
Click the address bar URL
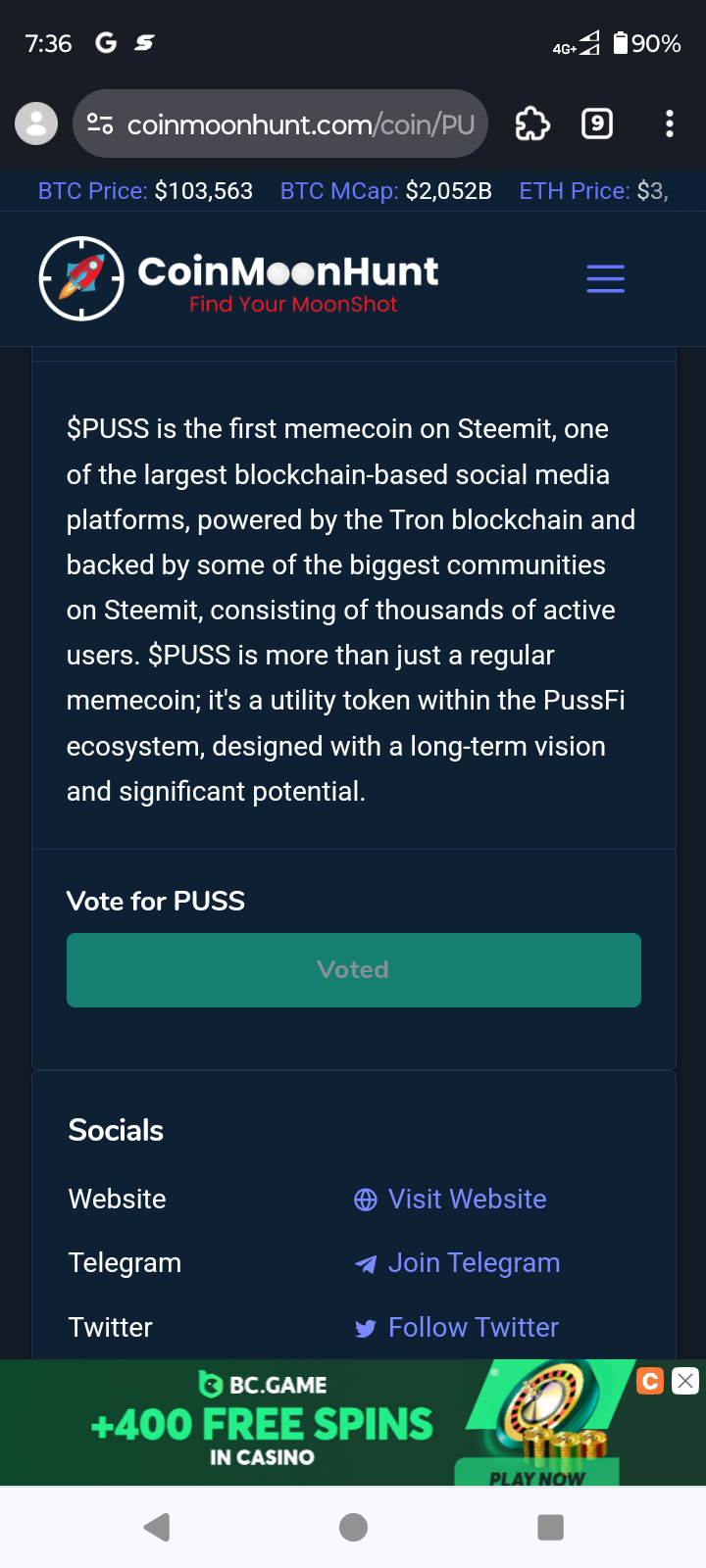click(x=300, y=124)
